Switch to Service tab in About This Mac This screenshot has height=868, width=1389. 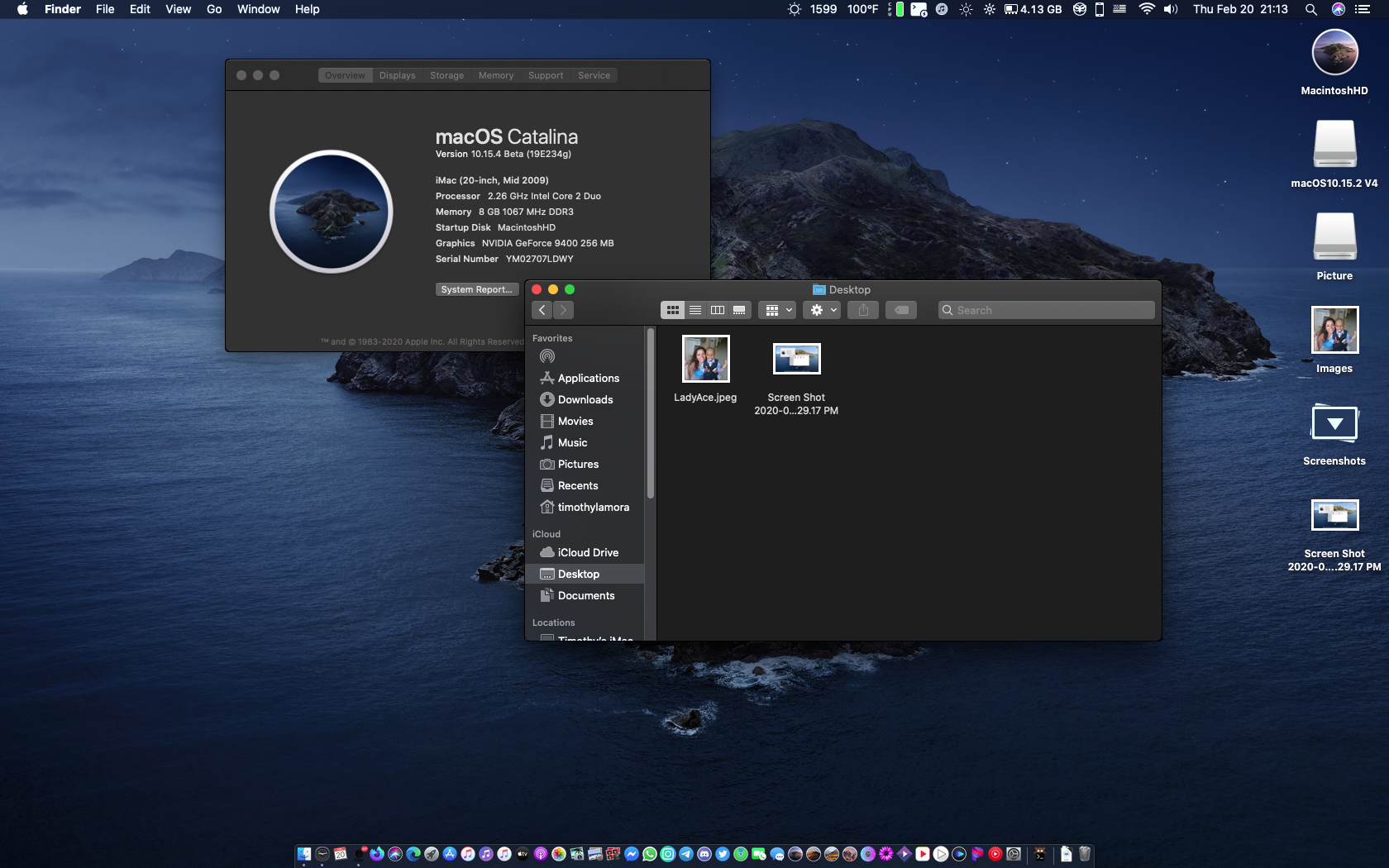(594, 75)
